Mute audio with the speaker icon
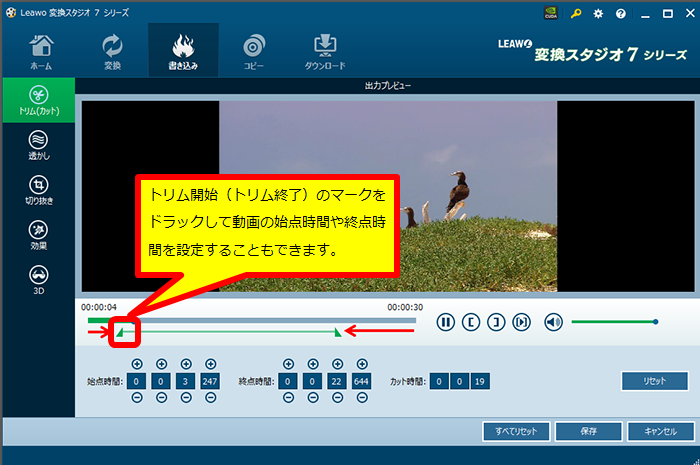Screen dimensions: 700x465 [x=553, y=322]
